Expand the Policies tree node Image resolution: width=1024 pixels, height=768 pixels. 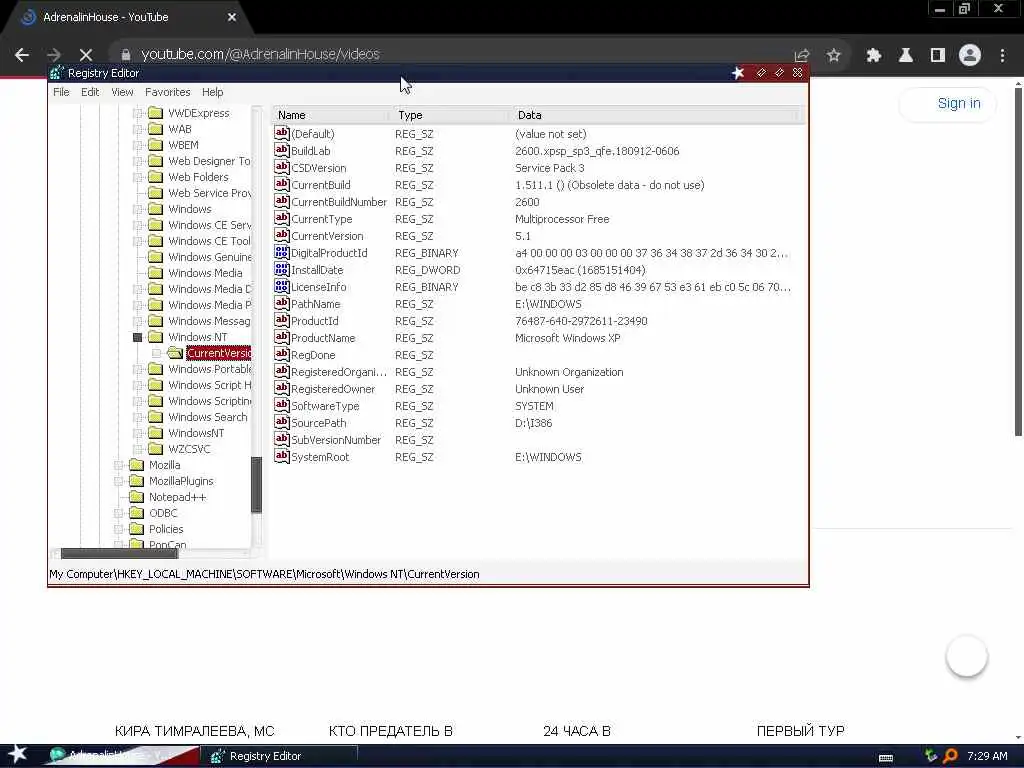tap(118, 529)
